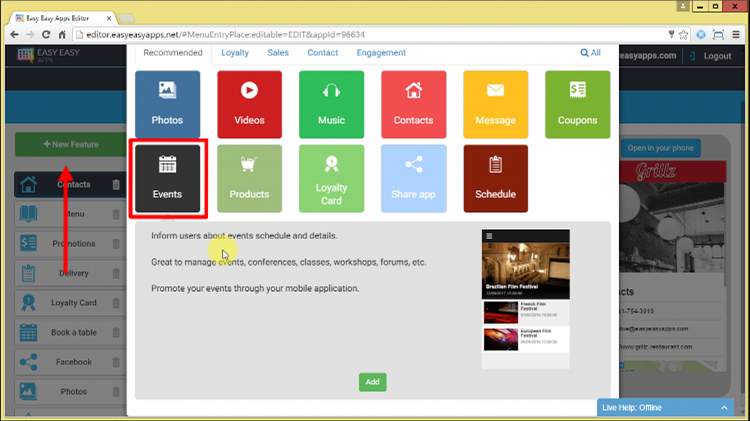This screenshot has width=750, height=421.
Task: Choose the Videos feature tile
Action: [x=249, y=104]
